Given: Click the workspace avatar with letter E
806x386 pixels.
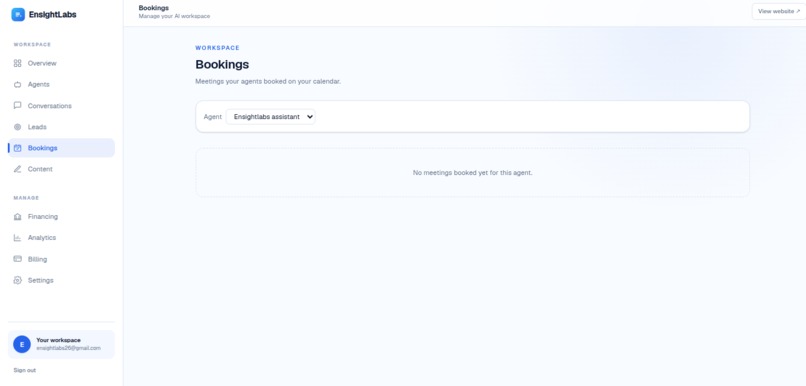Looking at the screenshot, I should coord(22,344).
